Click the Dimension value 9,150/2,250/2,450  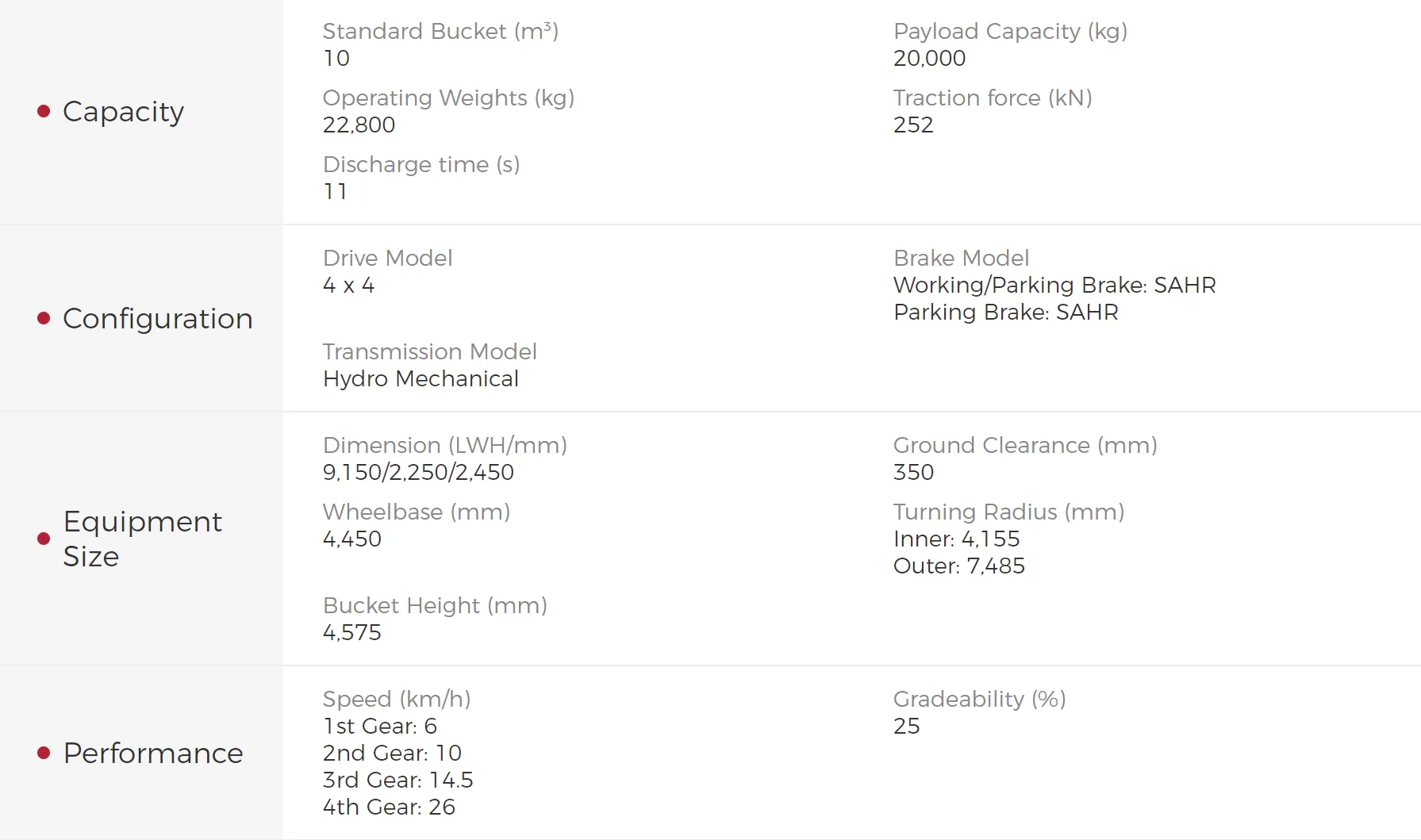coord(419,472)
